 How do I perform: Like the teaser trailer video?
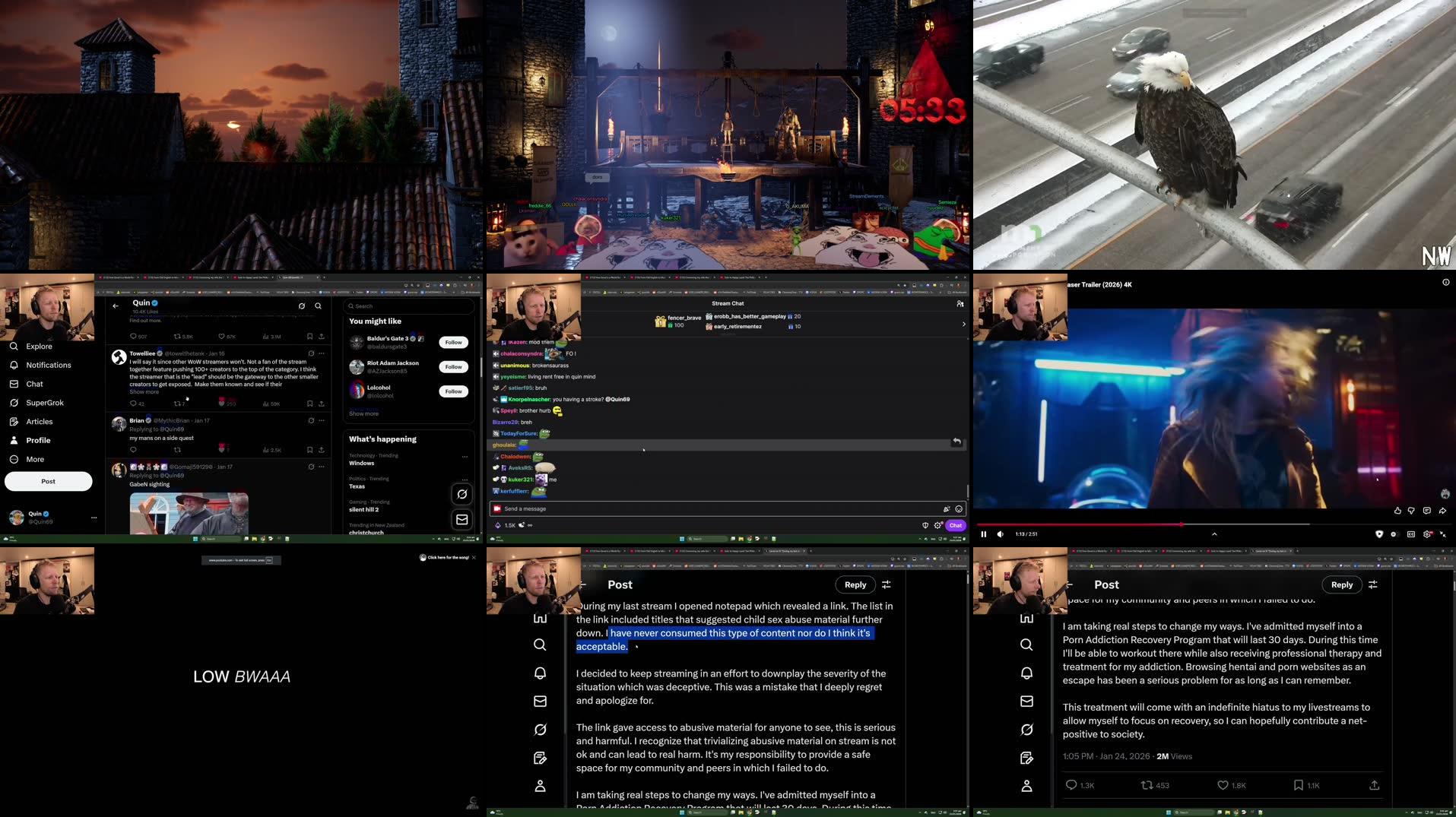pos(1397,511)
